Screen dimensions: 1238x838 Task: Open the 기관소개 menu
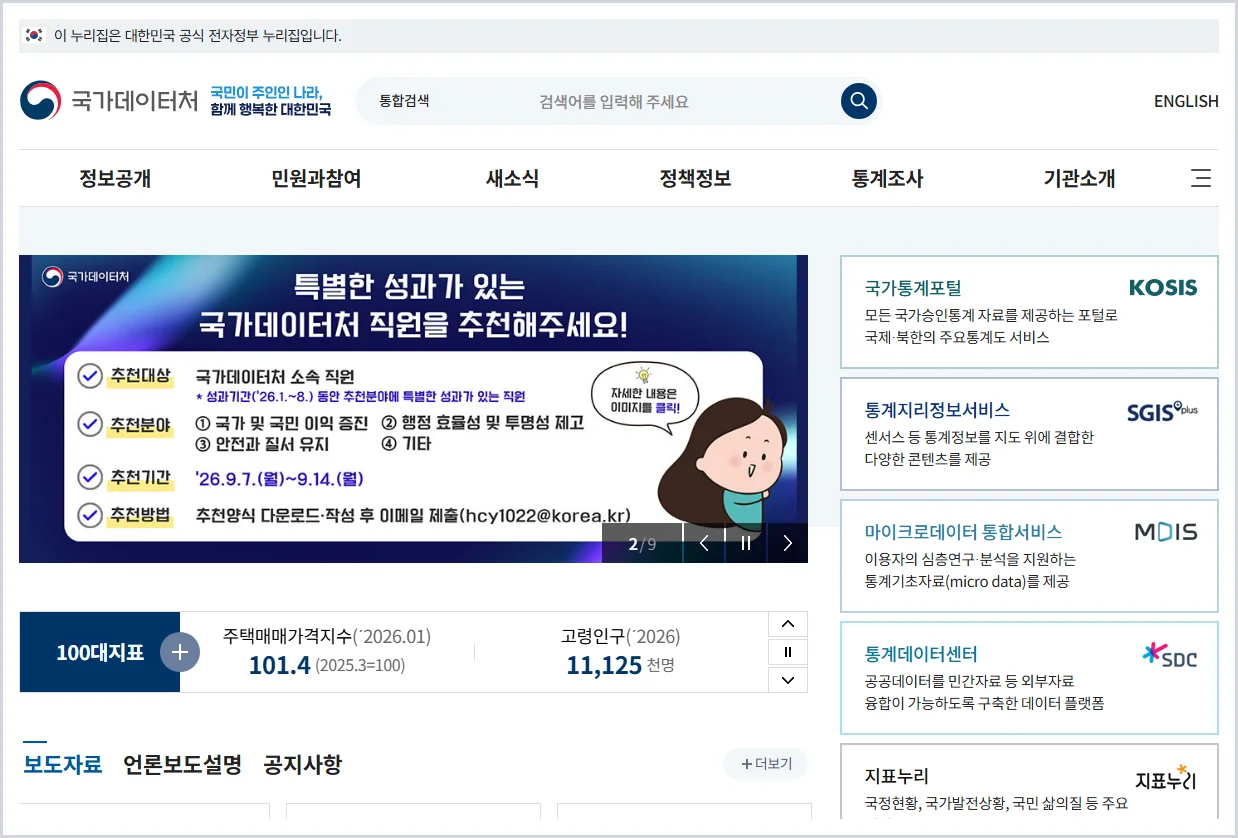[x=1079, y=179]
